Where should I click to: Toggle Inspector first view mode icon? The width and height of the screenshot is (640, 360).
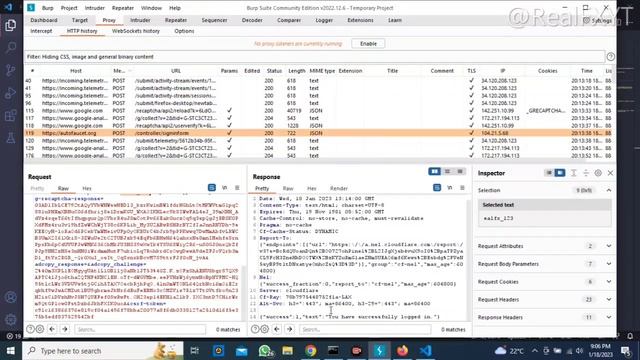tap(549, 173)
